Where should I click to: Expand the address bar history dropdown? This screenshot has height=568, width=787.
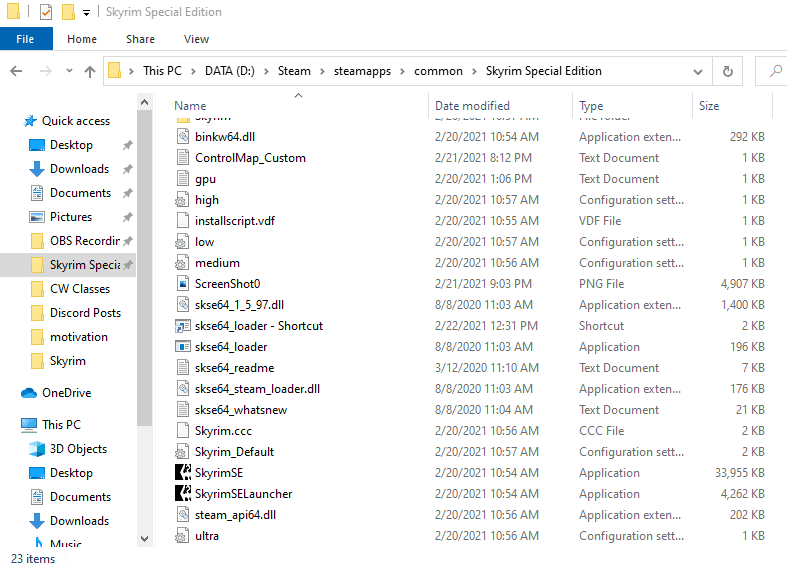[x=698, y=72]
